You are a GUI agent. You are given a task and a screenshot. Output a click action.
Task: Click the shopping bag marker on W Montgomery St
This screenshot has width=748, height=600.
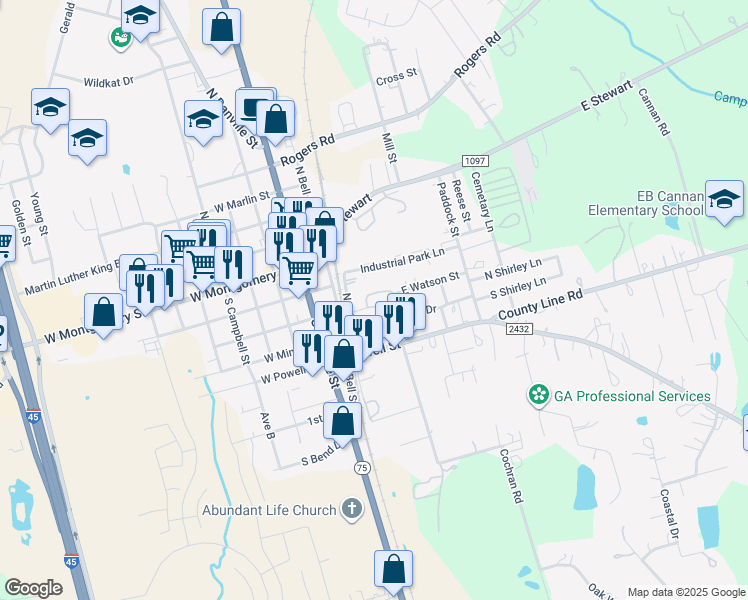coord(104,315)
